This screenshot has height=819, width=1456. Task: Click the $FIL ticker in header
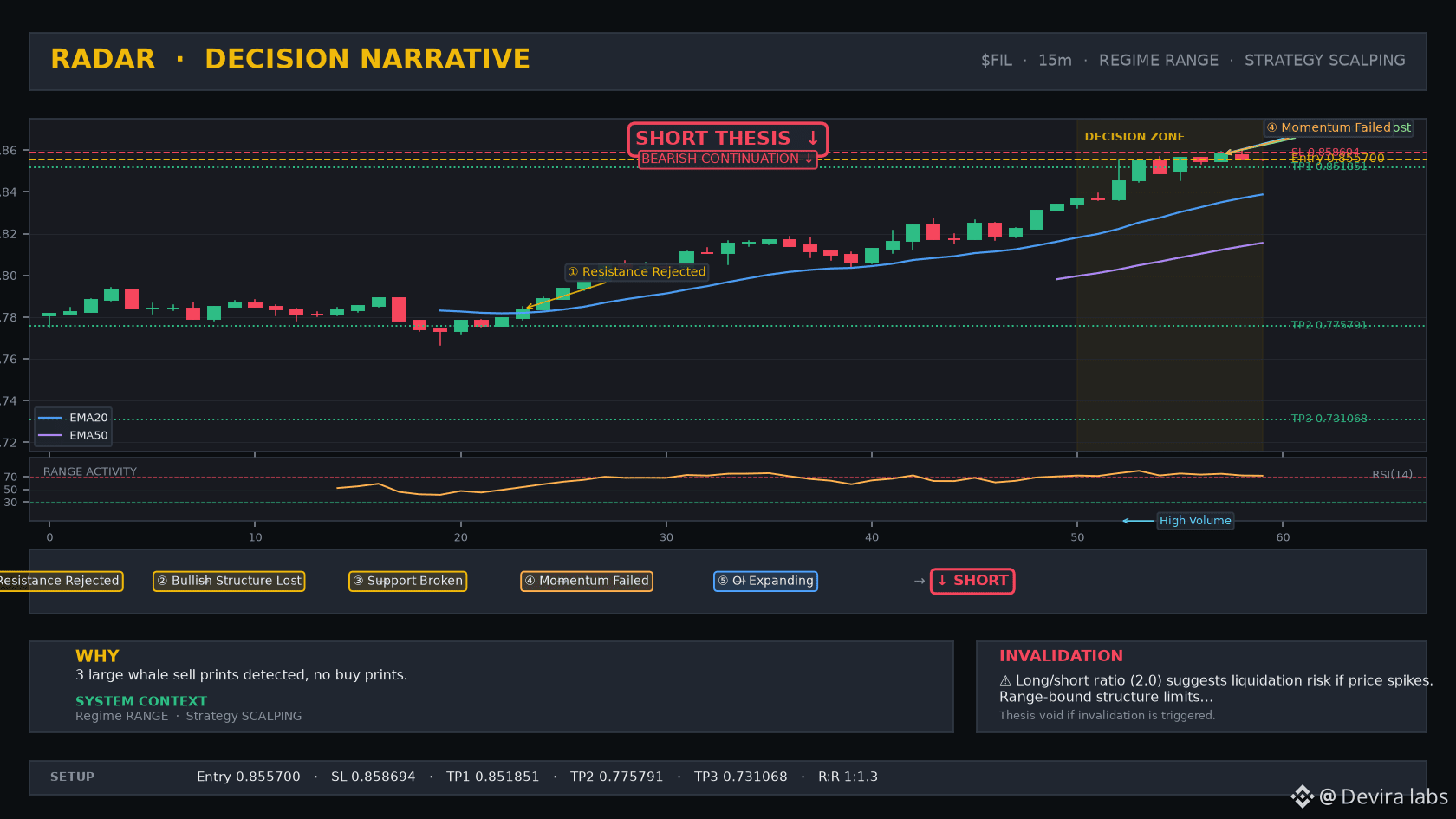(997, 61)
